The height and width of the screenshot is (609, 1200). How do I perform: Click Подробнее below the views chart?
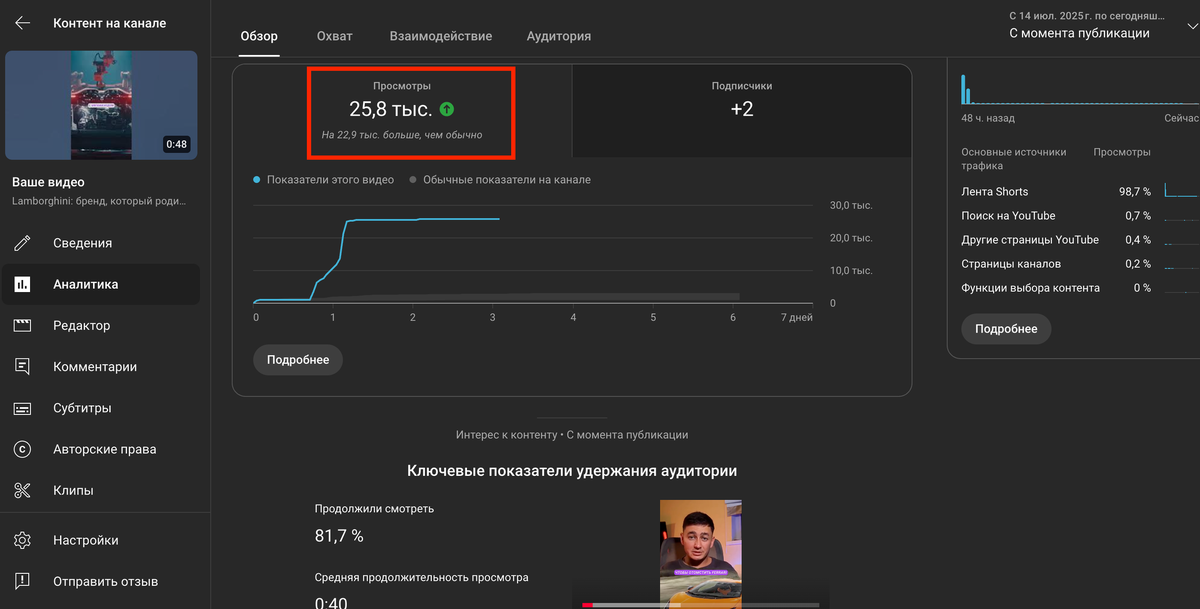[297, 359]
